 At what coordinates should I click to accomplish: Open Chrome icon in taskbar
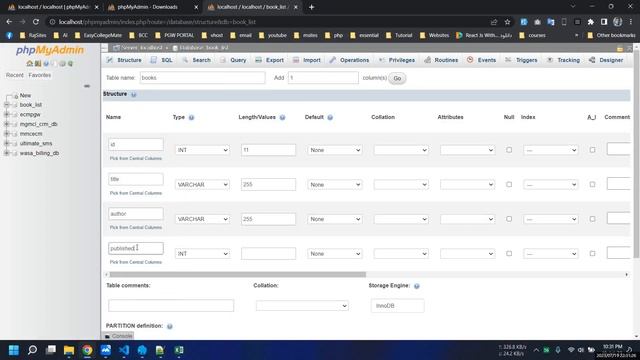[x=87, y=350]
